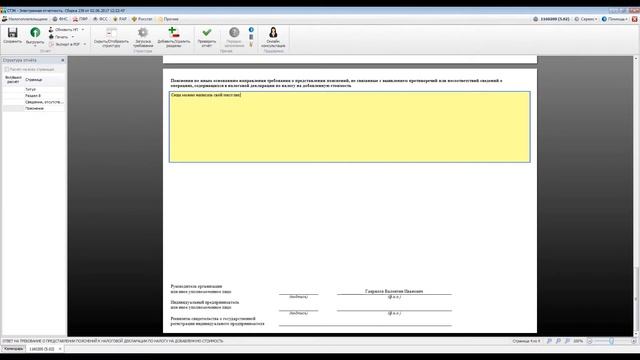Click the Онлайн консультация woman icon
The width and height of the screenshot is (640, 360).
click(x=273, y=32)
